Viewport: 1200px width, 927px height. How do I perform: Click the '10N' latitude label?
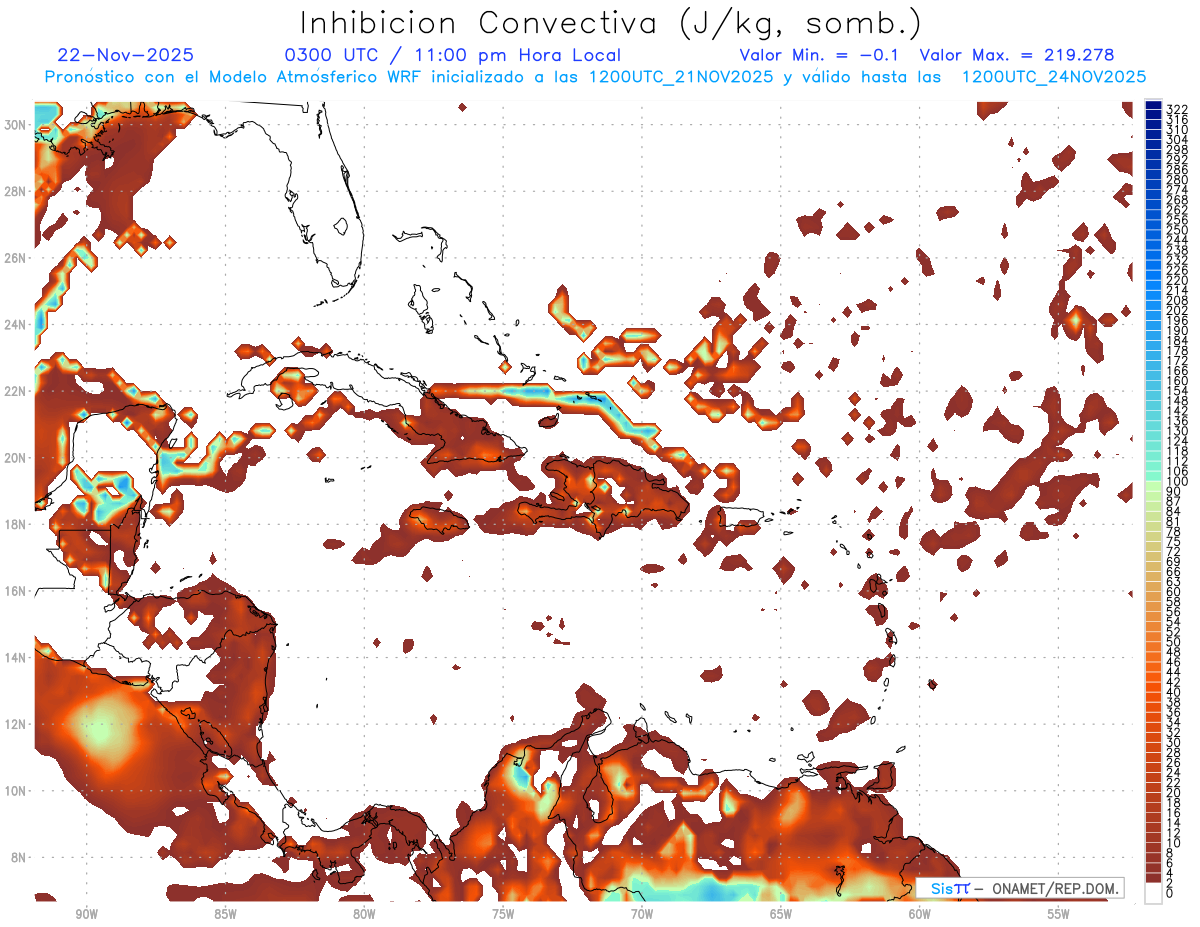16,791
